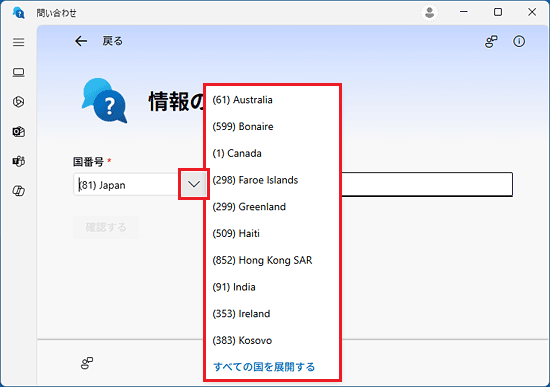Click the (81) Japan country code field

point(127,185)
